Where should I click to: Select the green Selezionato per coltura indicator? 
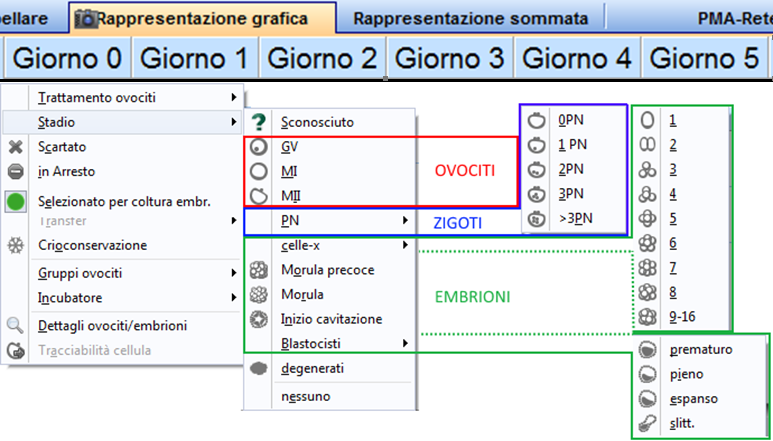tap(16, 203)
